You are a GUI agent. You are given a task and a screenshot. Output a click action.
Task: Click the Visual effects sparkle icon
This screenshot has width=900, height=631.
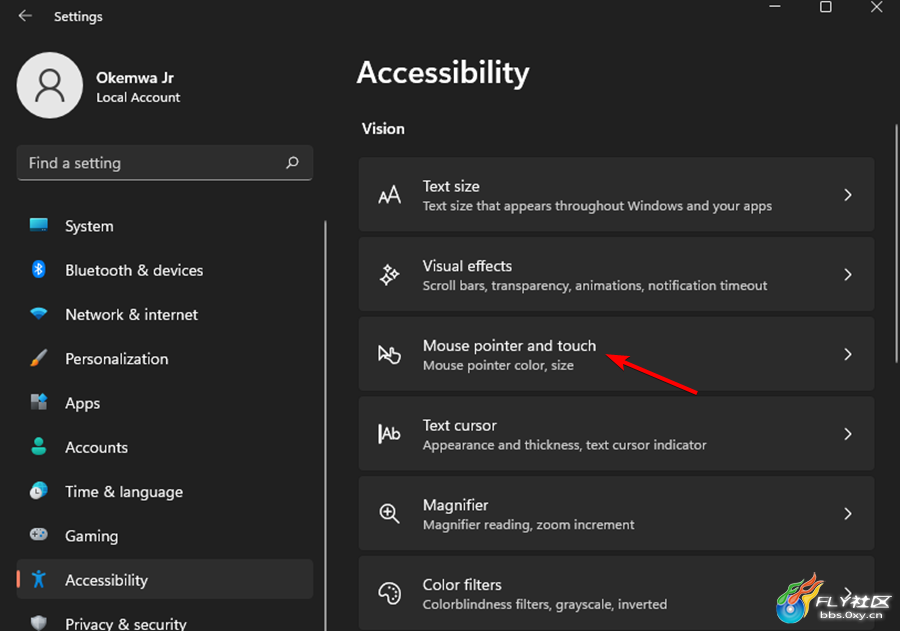[x=389, y=274]
